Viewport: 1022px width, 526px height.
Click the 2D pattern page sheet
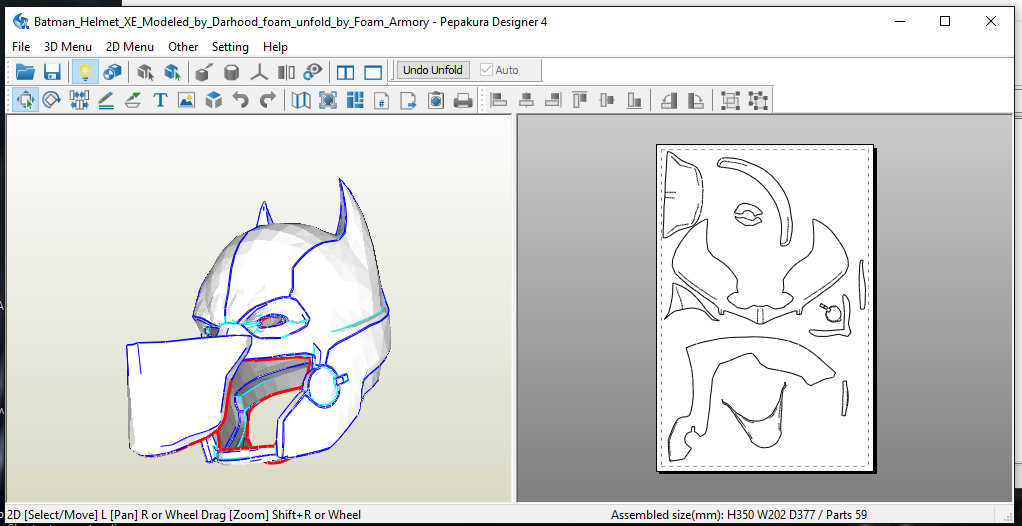pos(765,307)
